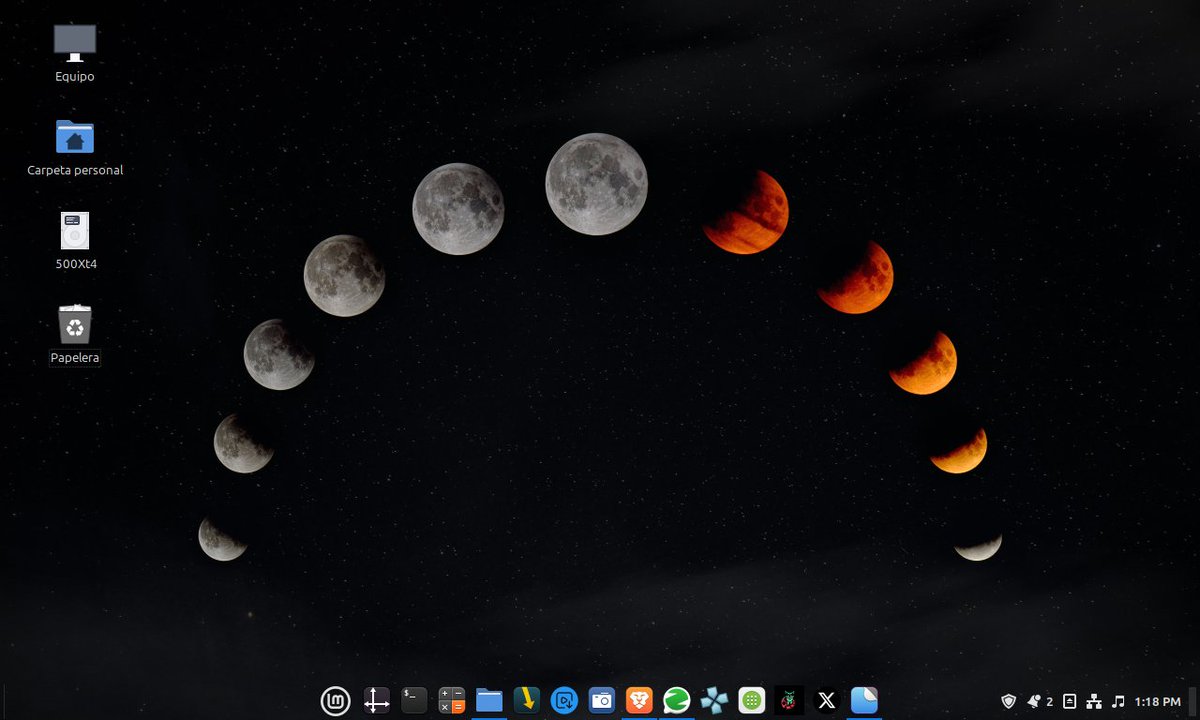Open the green Z browser icon
This screenshot has width=1200, height=720.
click(677, 700)
